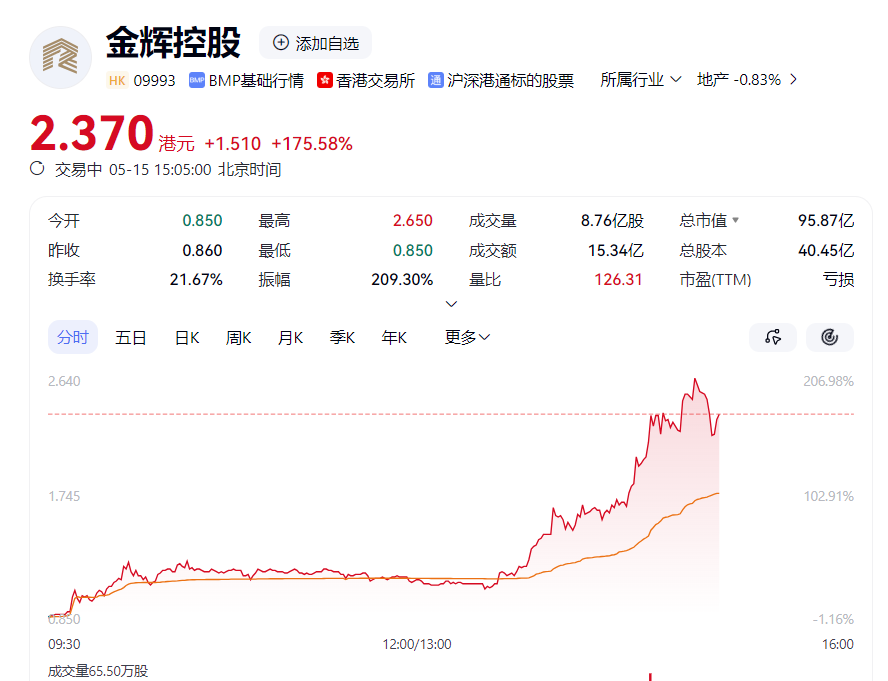Click 量比 value 126.31
888x681 pixels.
tap(618, 279)
